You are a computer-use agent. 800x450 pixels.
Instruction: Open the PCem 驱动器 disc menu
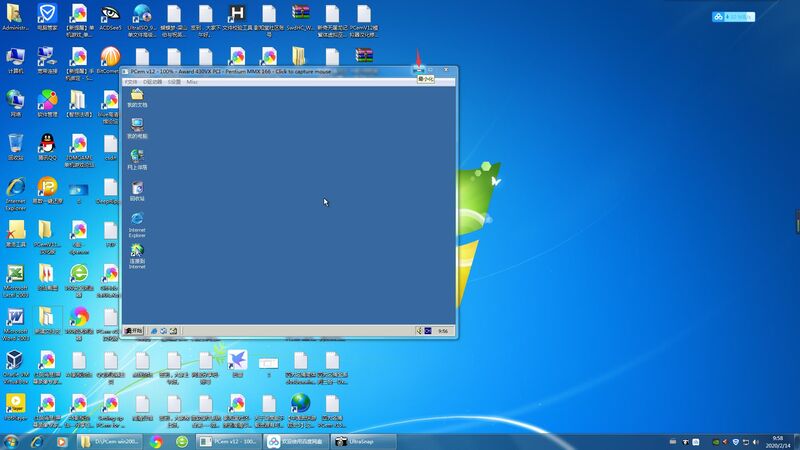coord(152,82)
